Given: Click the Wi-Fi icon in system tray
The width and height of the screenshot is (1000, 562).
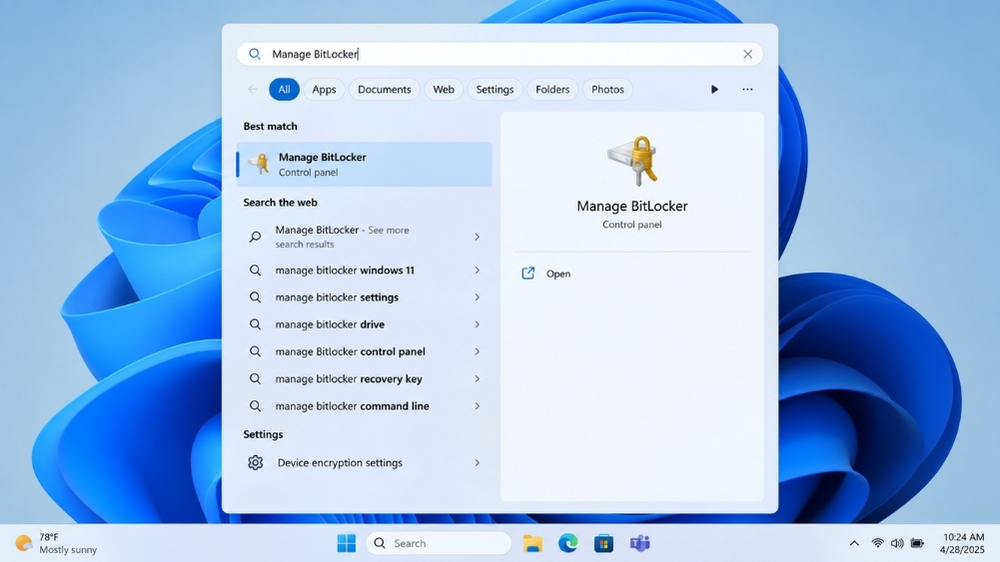Looking at the screenshot, I should [x=878, y=544].
